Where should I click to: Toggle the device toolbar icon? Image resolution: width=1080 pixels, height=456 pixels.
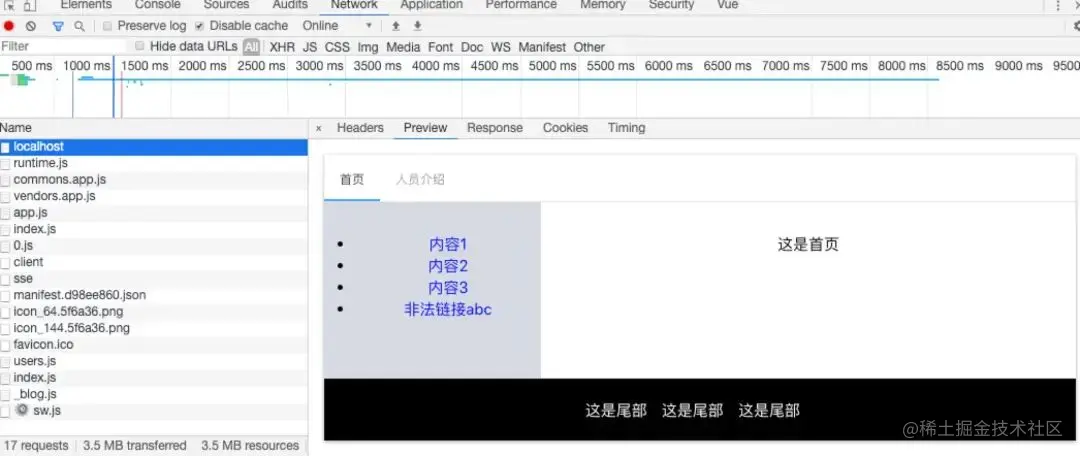point(30,6)
